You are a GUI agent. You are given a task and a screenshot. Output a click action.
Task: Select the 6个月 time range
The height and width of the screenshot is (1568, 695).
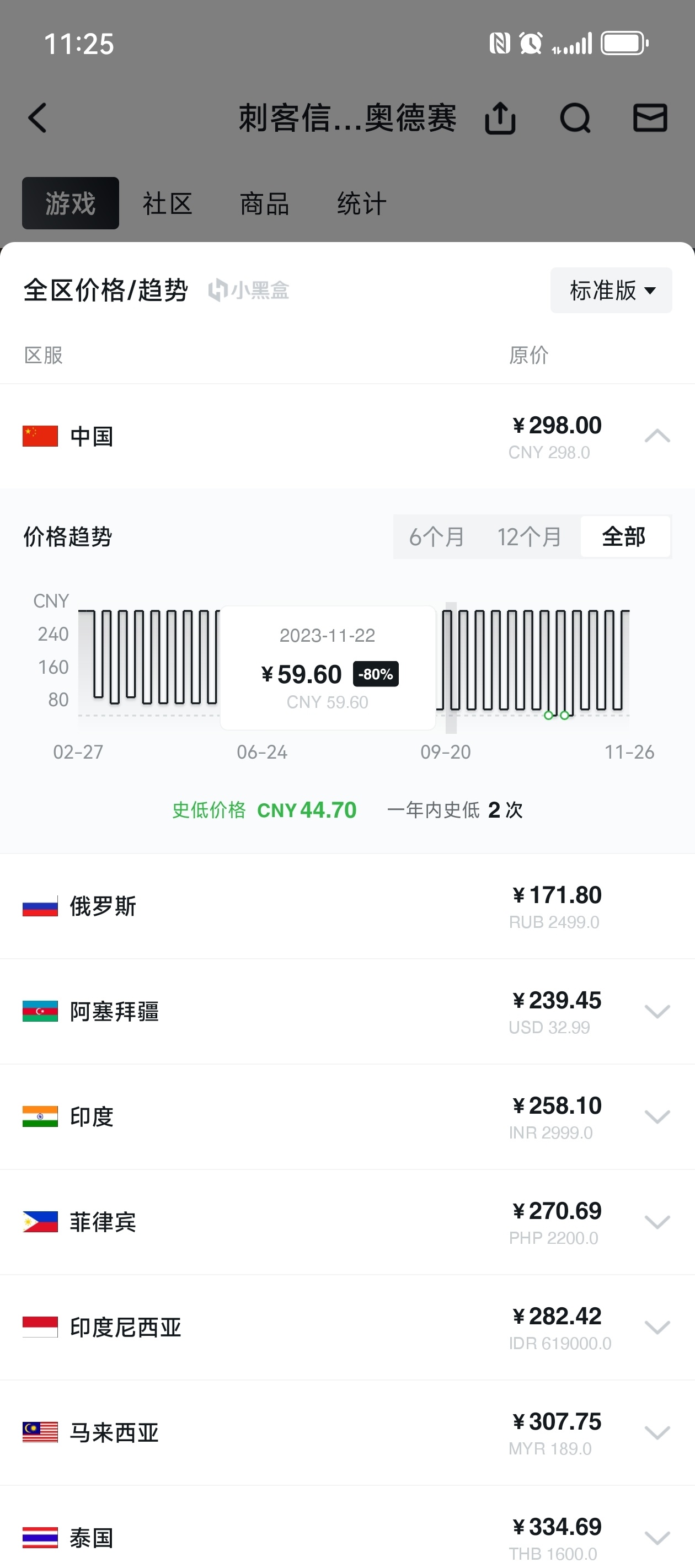[x=437, y=537]
